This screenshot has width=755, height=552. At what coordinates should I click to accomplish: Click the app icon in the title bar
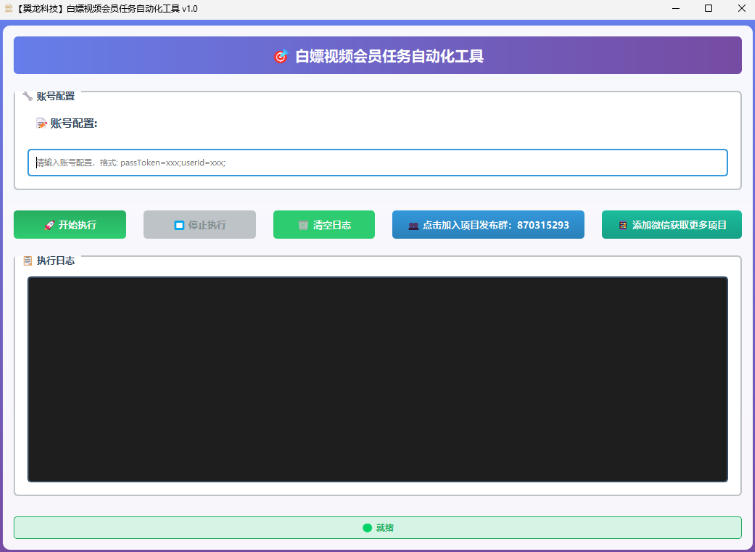click(x=9, y=8)
